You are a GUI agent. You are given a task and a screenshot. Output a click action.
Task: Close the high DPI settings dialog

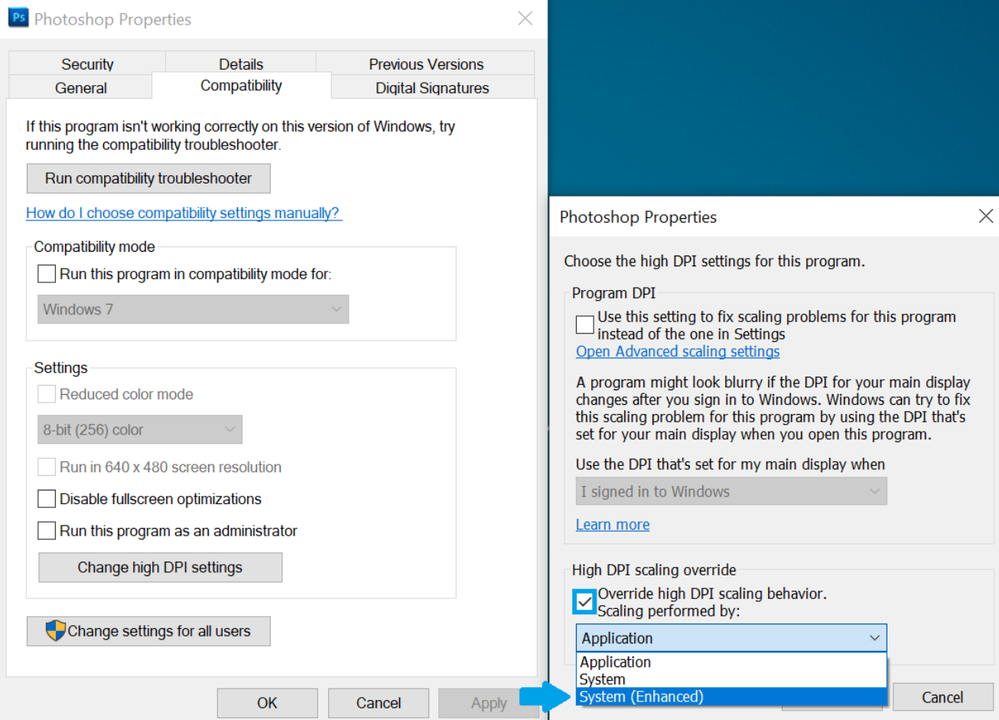pyautogui.click(x=986, y=216)
